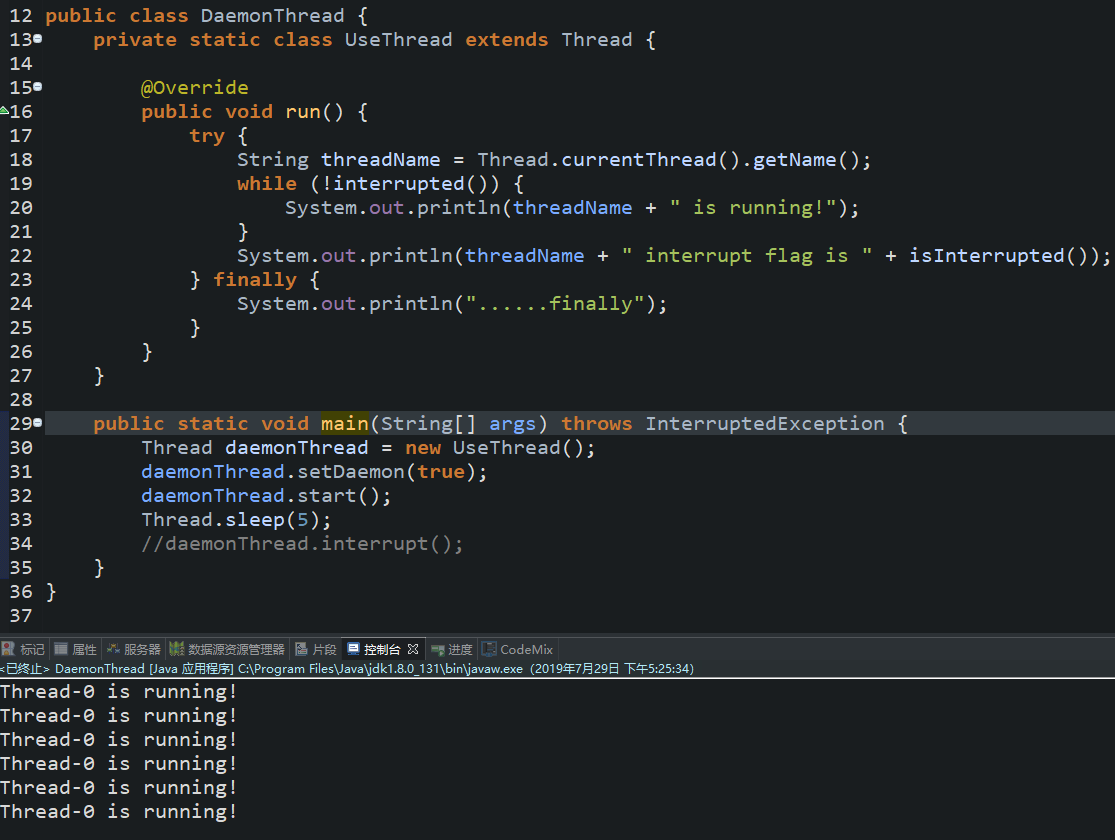Click the @Override annotation
1115x840 pixels.
[x=195, y=87]
